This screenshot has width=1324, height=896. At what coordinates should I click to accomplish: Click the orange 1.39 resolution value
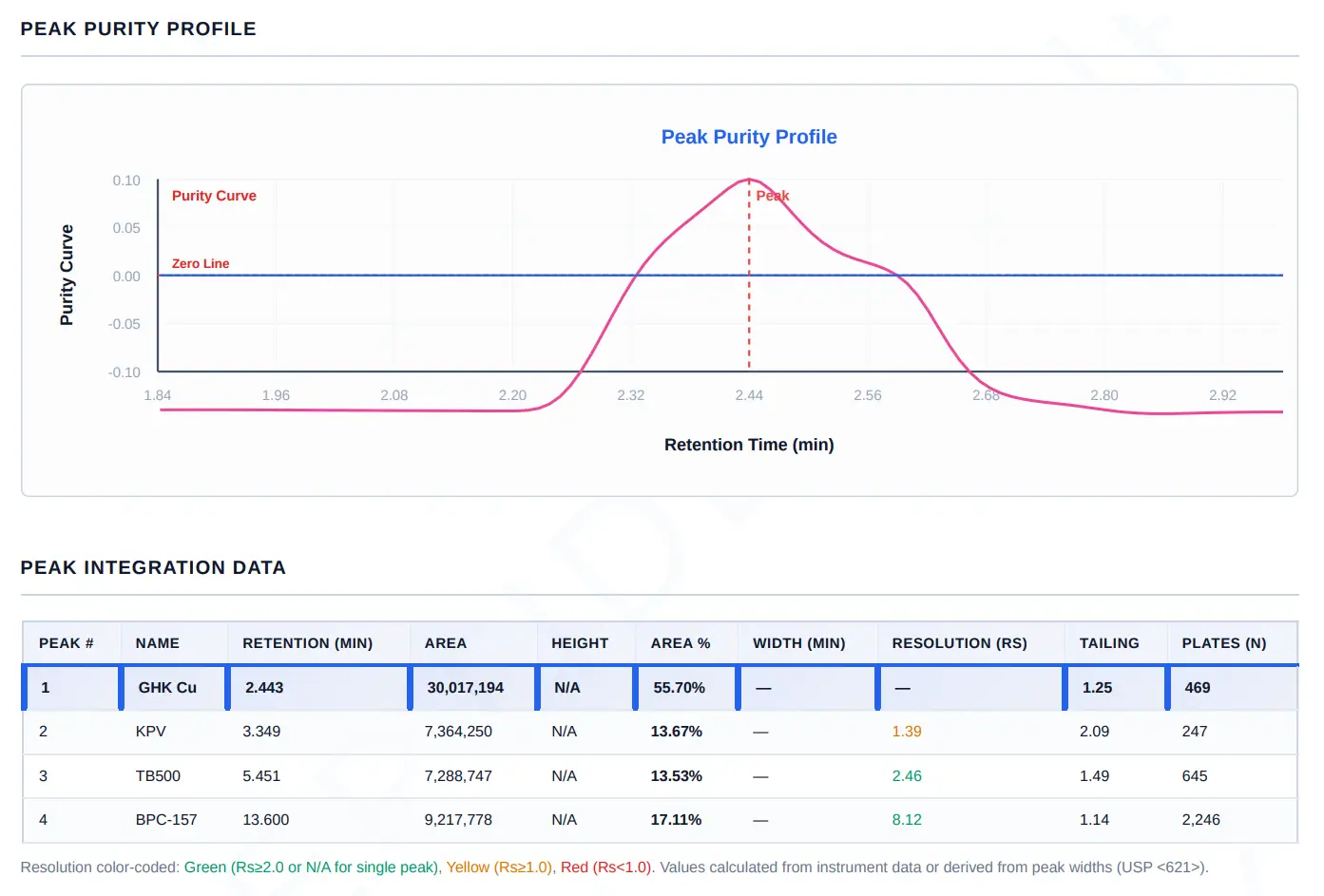tap(907, 732)
